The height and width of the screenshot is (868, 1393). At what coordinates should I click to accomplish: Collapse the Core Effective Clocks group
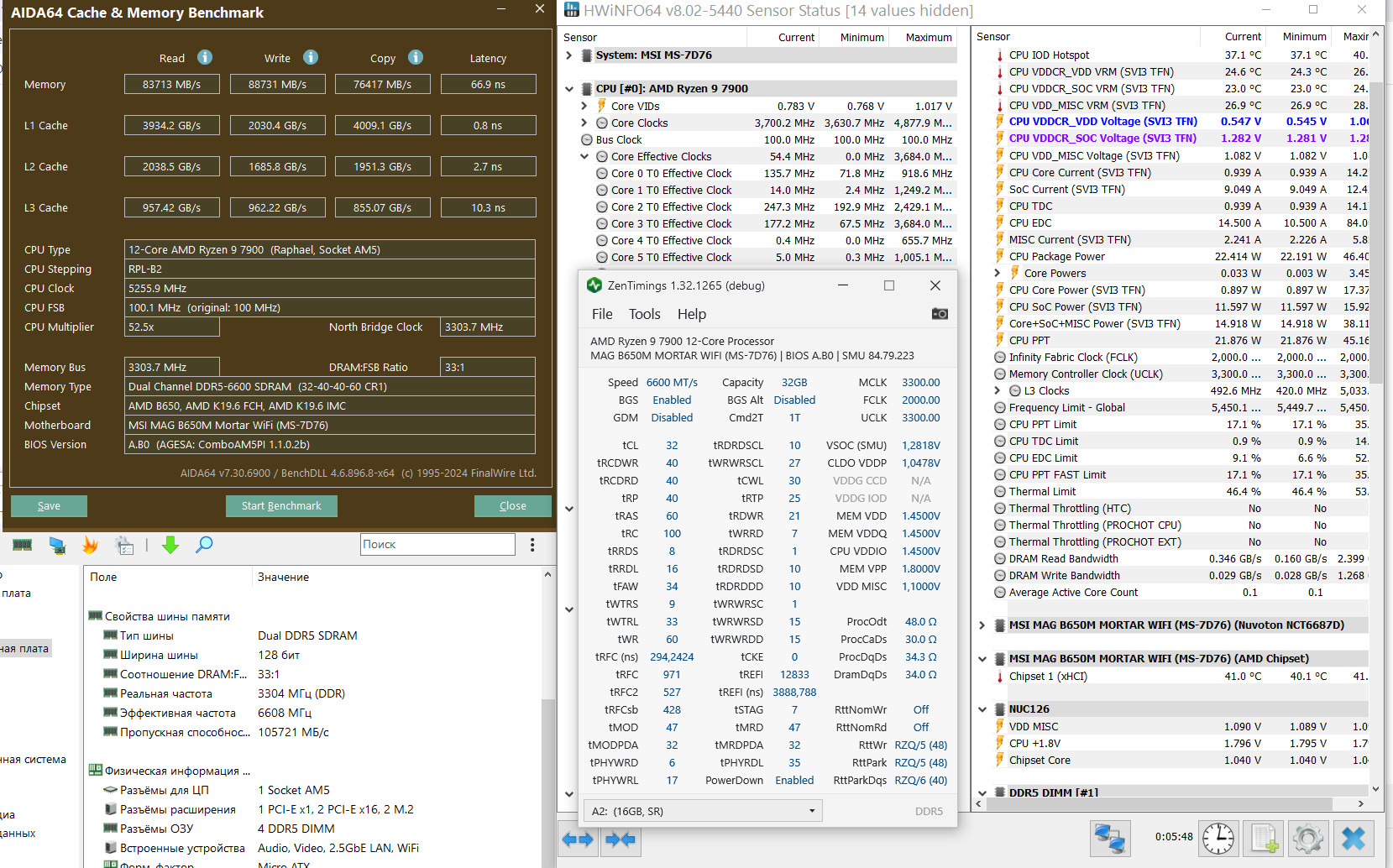[x=584, y=156]
